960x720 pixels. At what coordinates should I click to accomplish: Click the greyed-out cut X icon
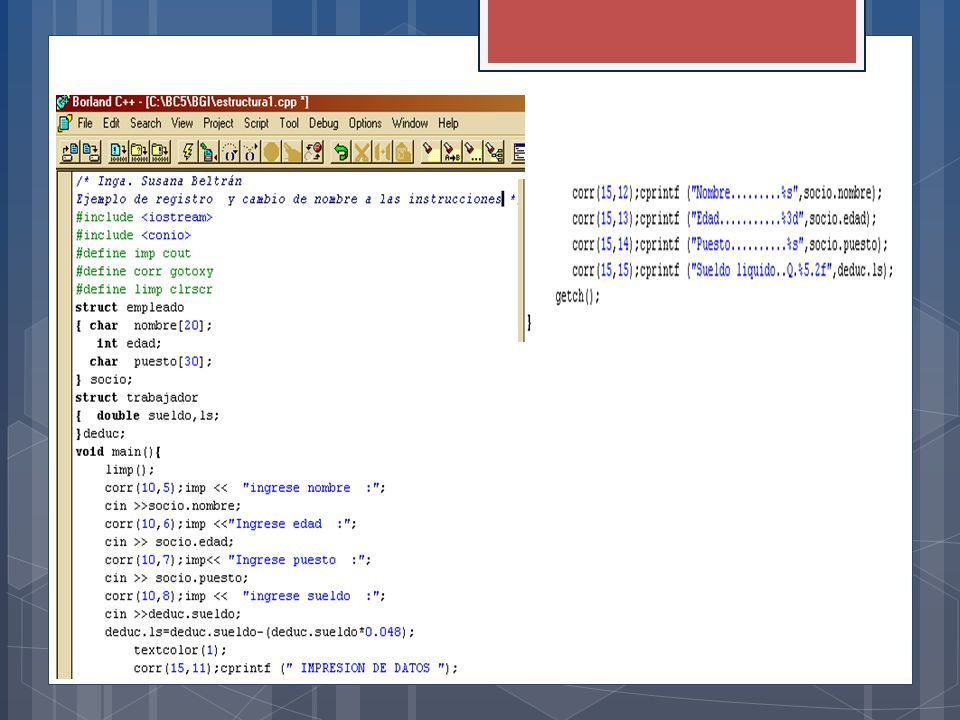click(362, 151)
